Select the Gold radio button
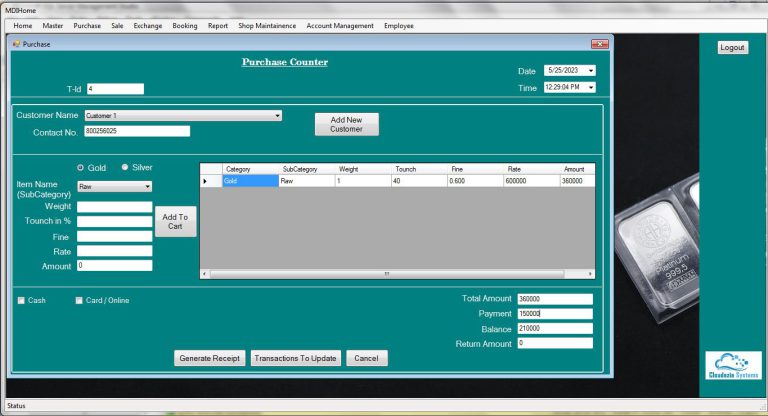 [81, 168]
